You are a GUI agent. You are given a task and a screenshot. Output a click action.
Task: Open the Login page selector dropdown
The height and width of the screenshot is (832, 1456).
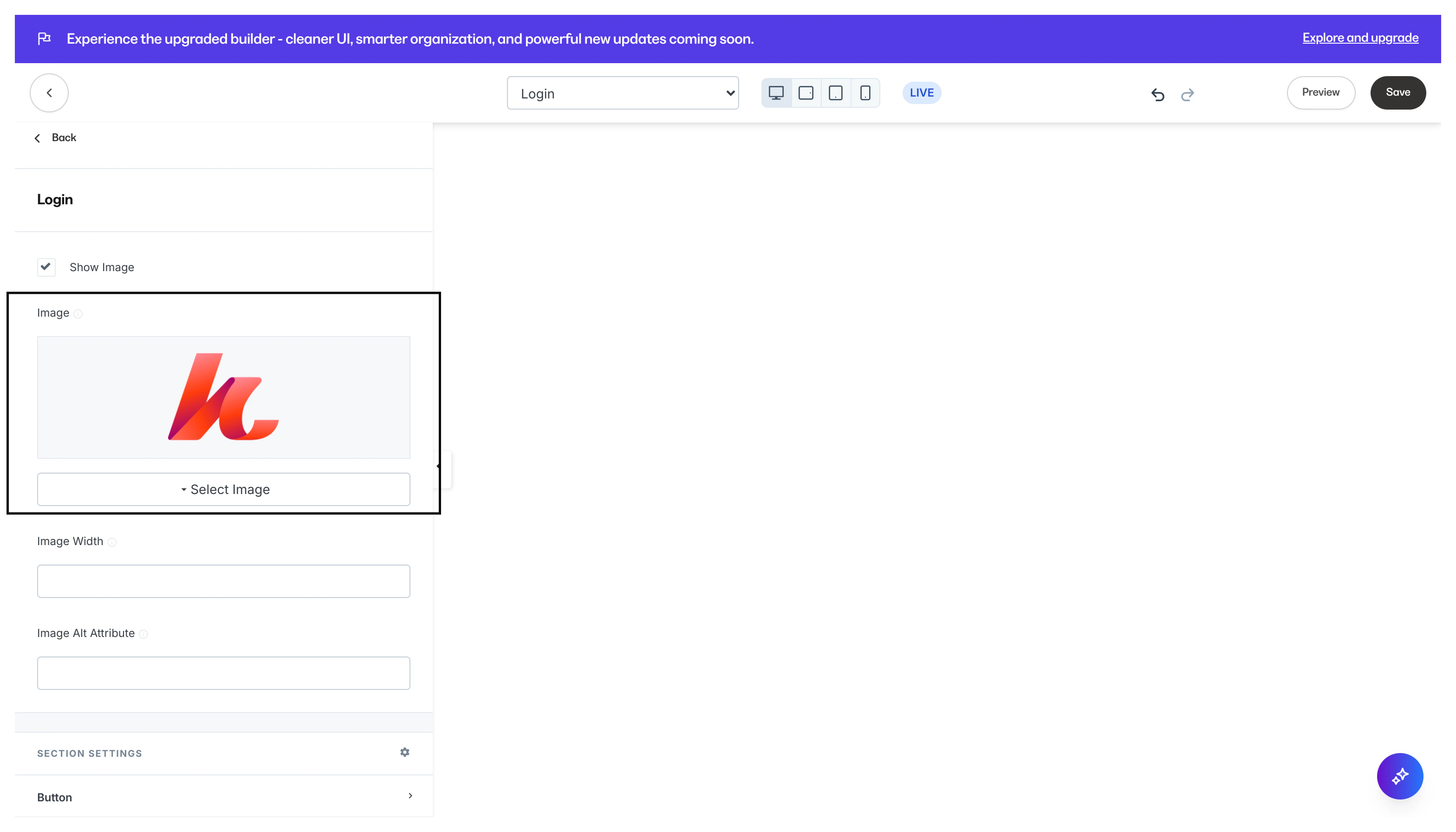point(622,93)
